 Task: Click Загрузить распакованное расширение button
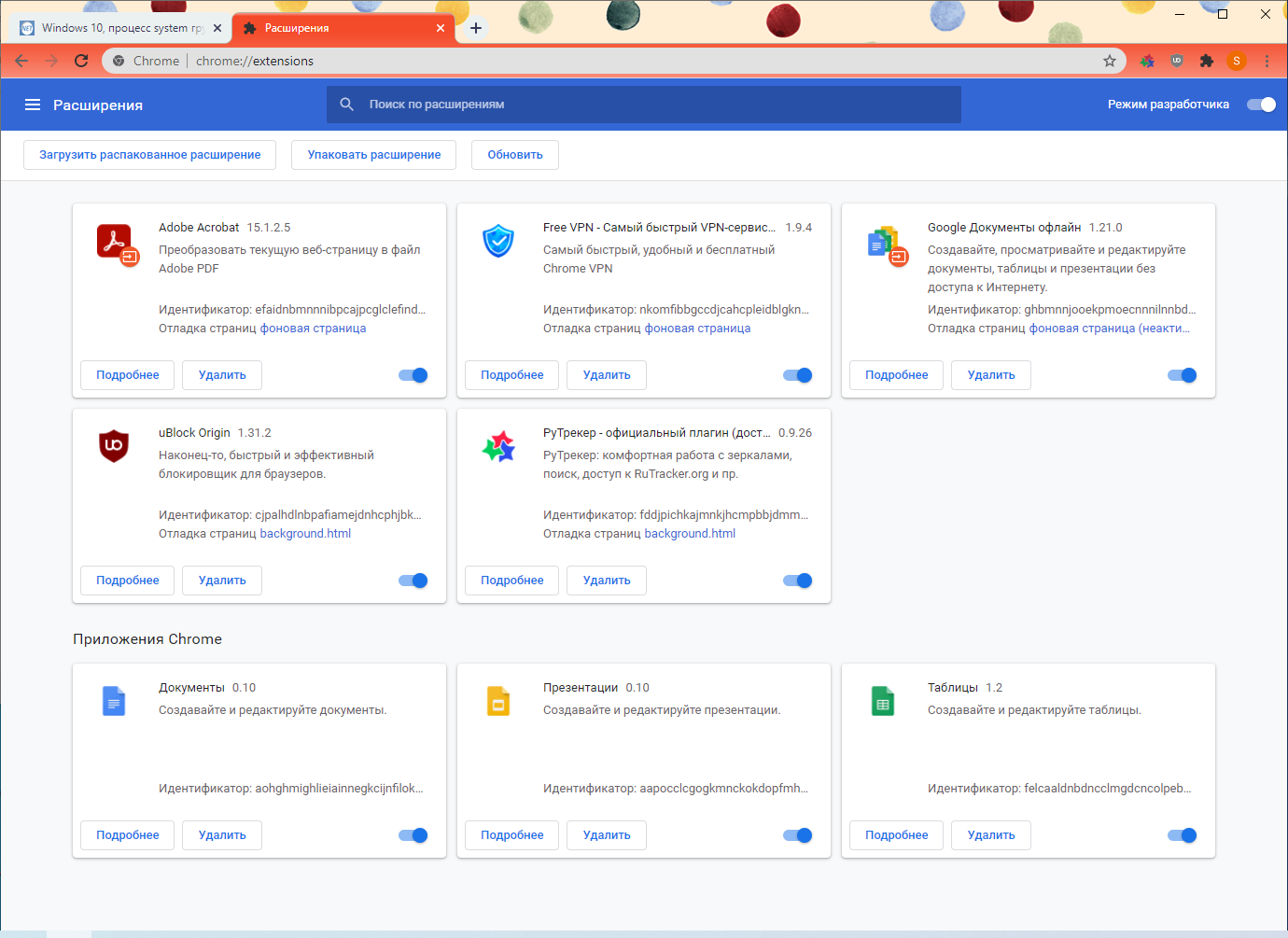[x=149, y=155]
